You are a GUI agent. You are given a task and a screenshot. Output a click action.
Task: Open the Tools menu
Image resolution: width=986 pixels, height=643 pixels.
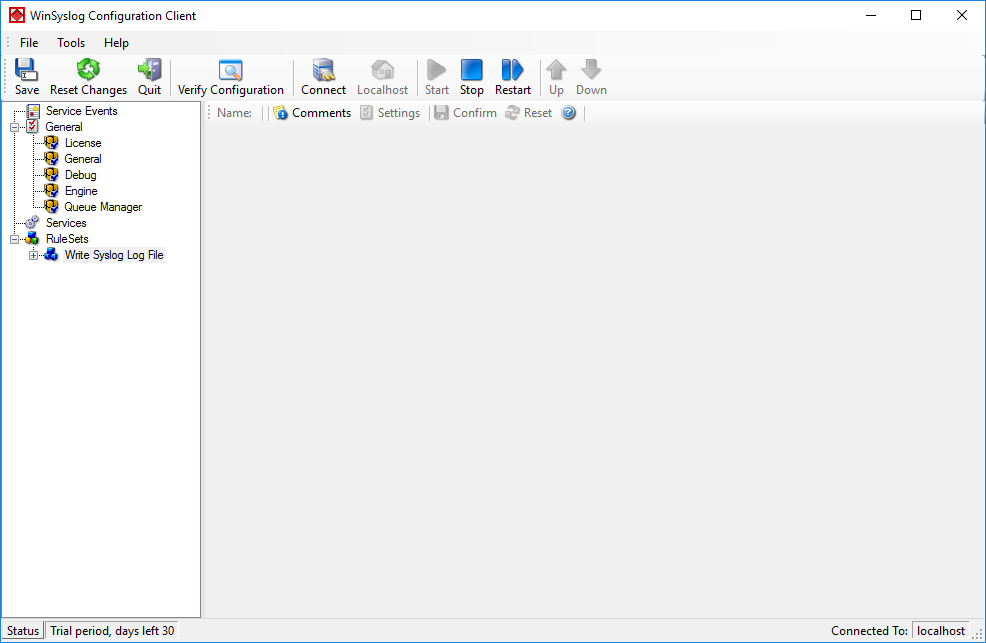[x=71, y=43]
